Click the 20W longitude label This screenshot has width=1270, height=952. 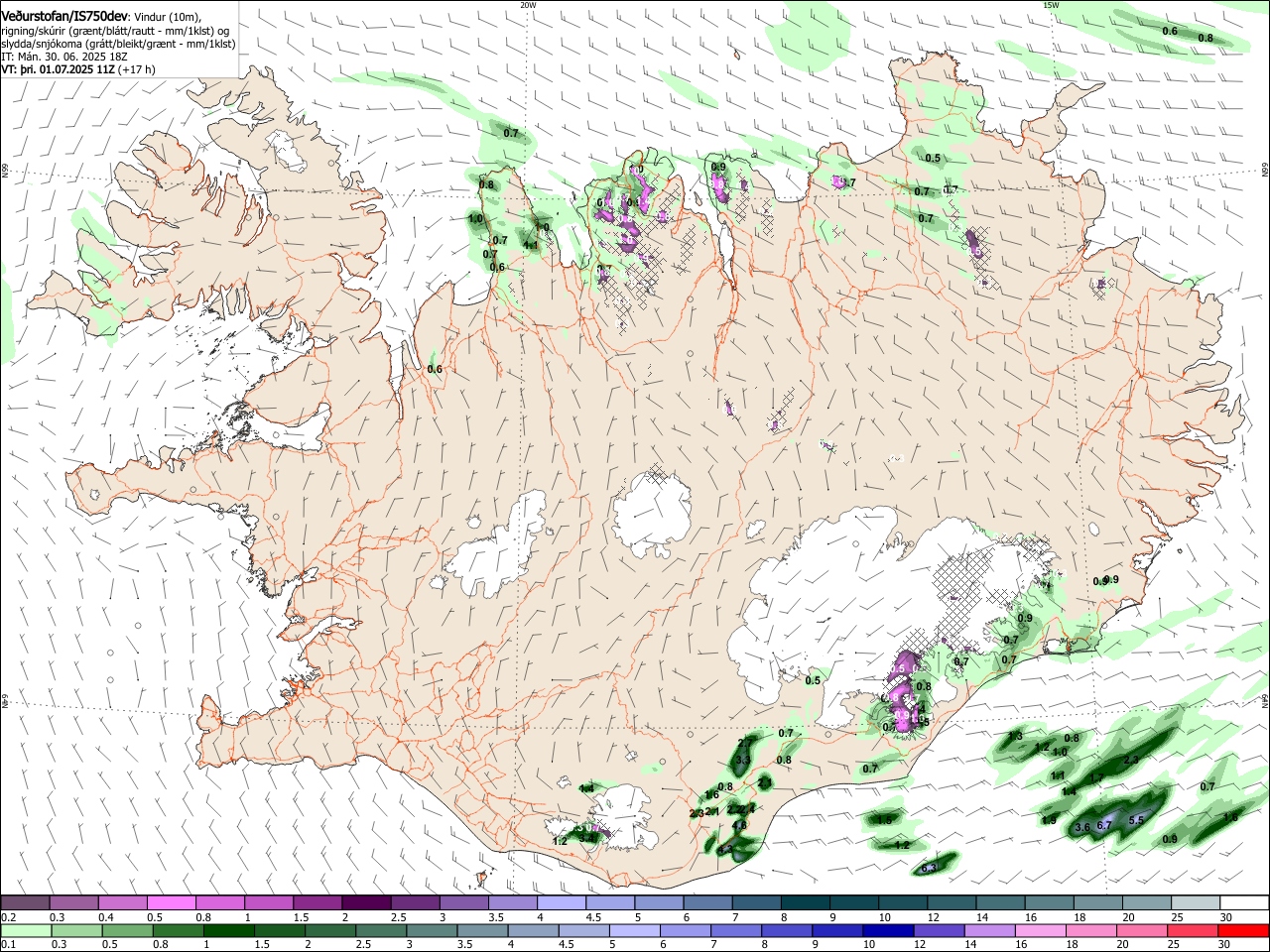(528, 5)
